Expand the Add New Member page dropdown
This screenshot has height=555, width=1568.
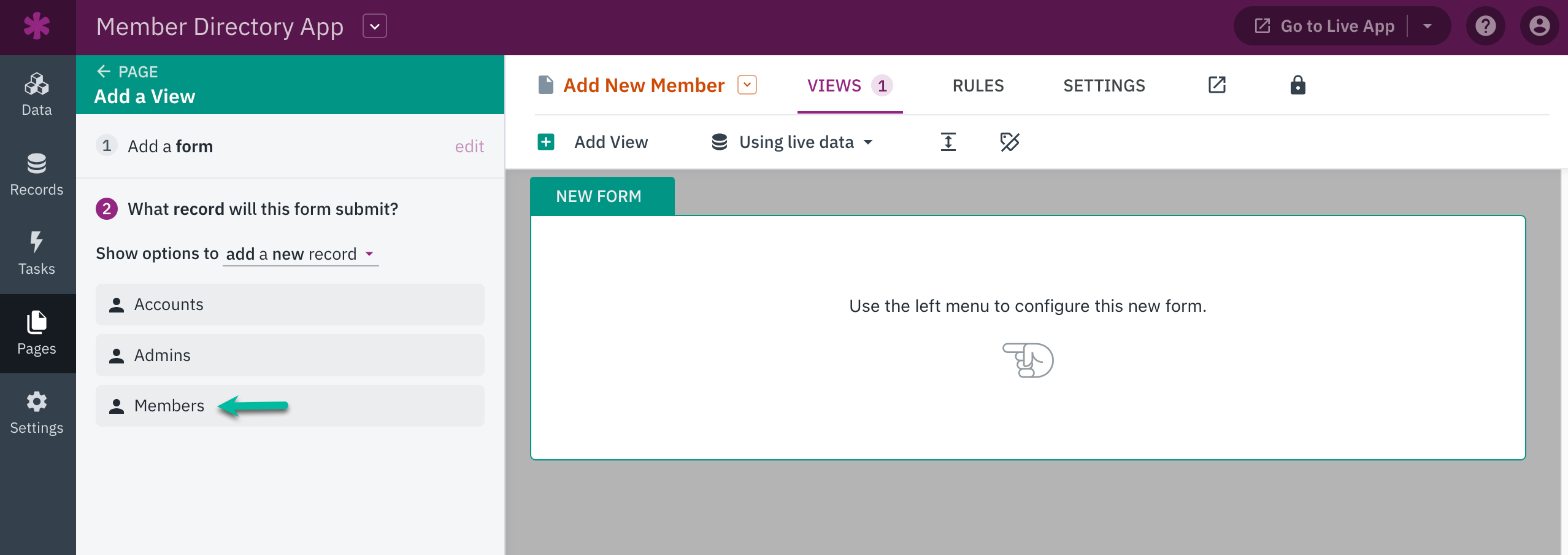[x=747, y=85]
